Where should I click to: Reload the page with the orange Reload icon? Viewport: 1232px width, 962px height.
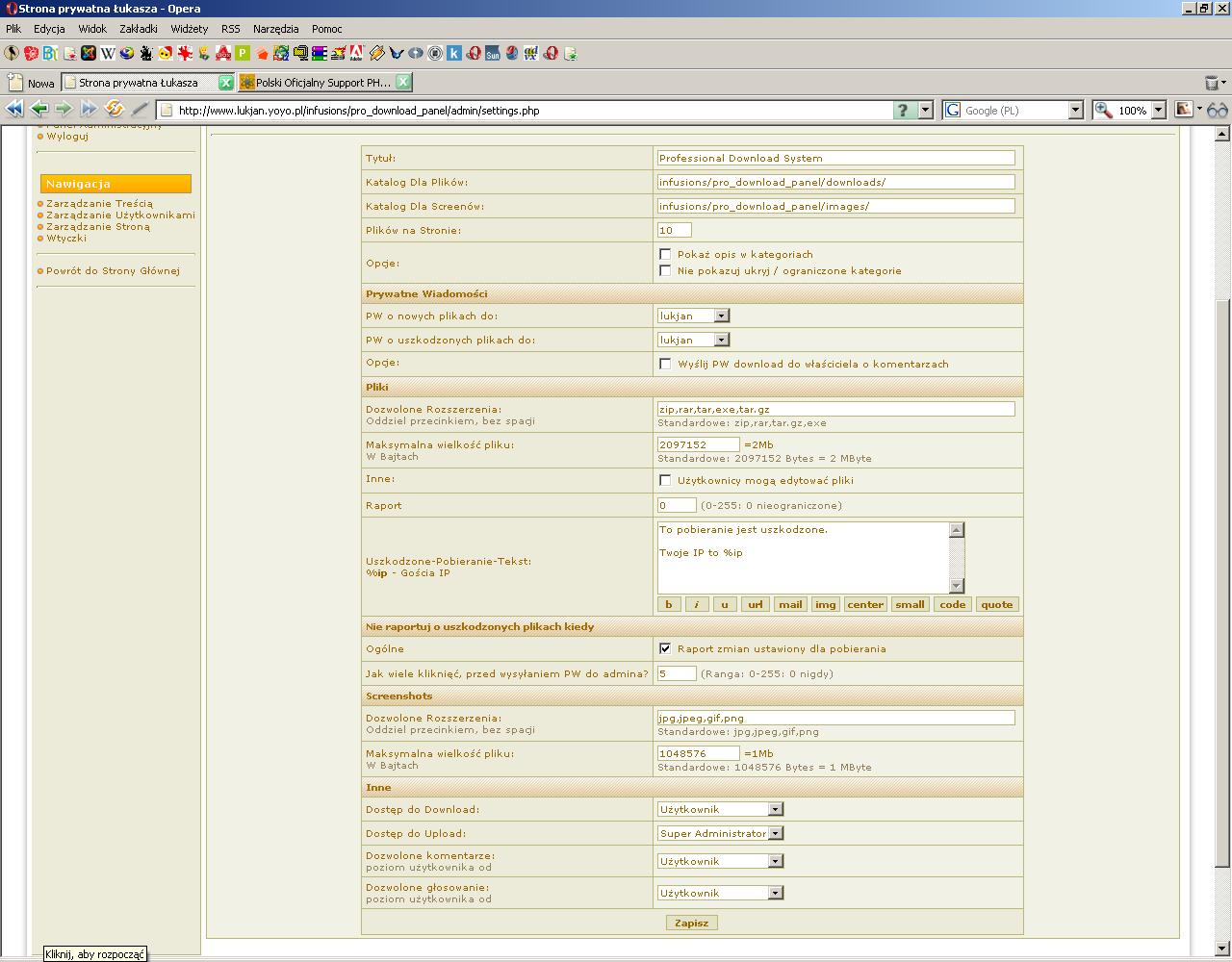(115, 110)
